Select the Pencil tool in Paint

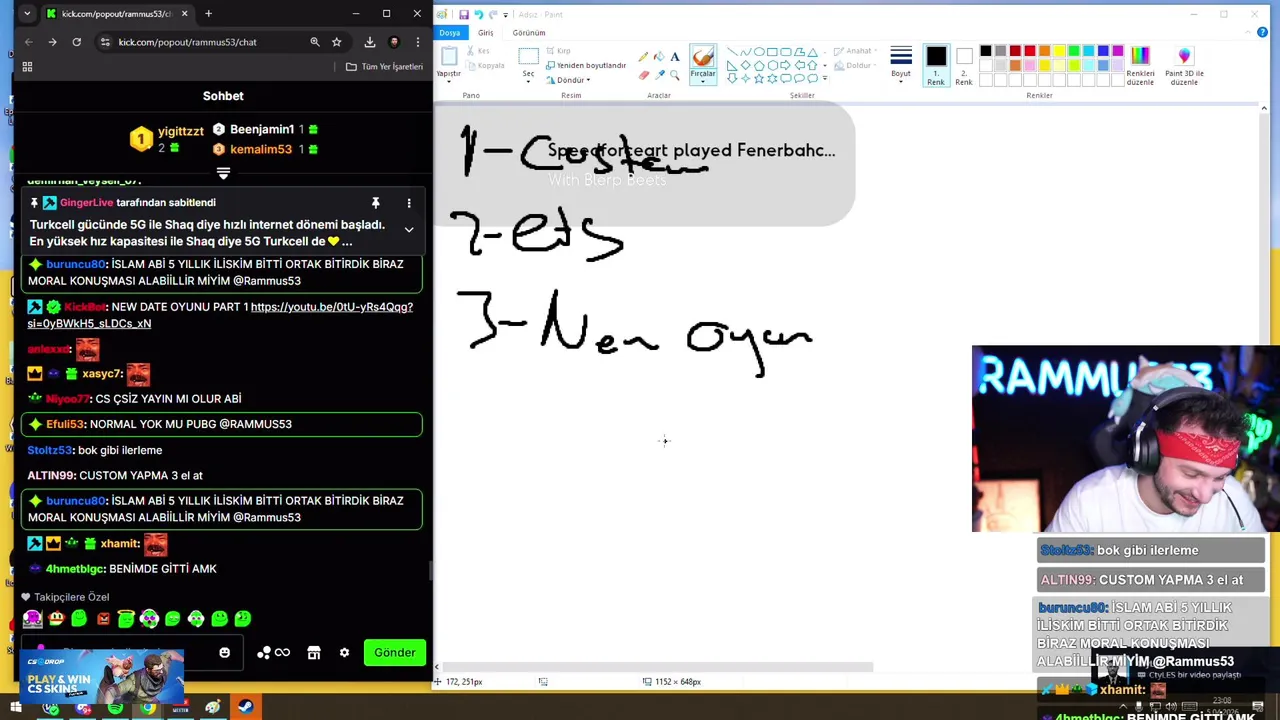coord(643,57)
